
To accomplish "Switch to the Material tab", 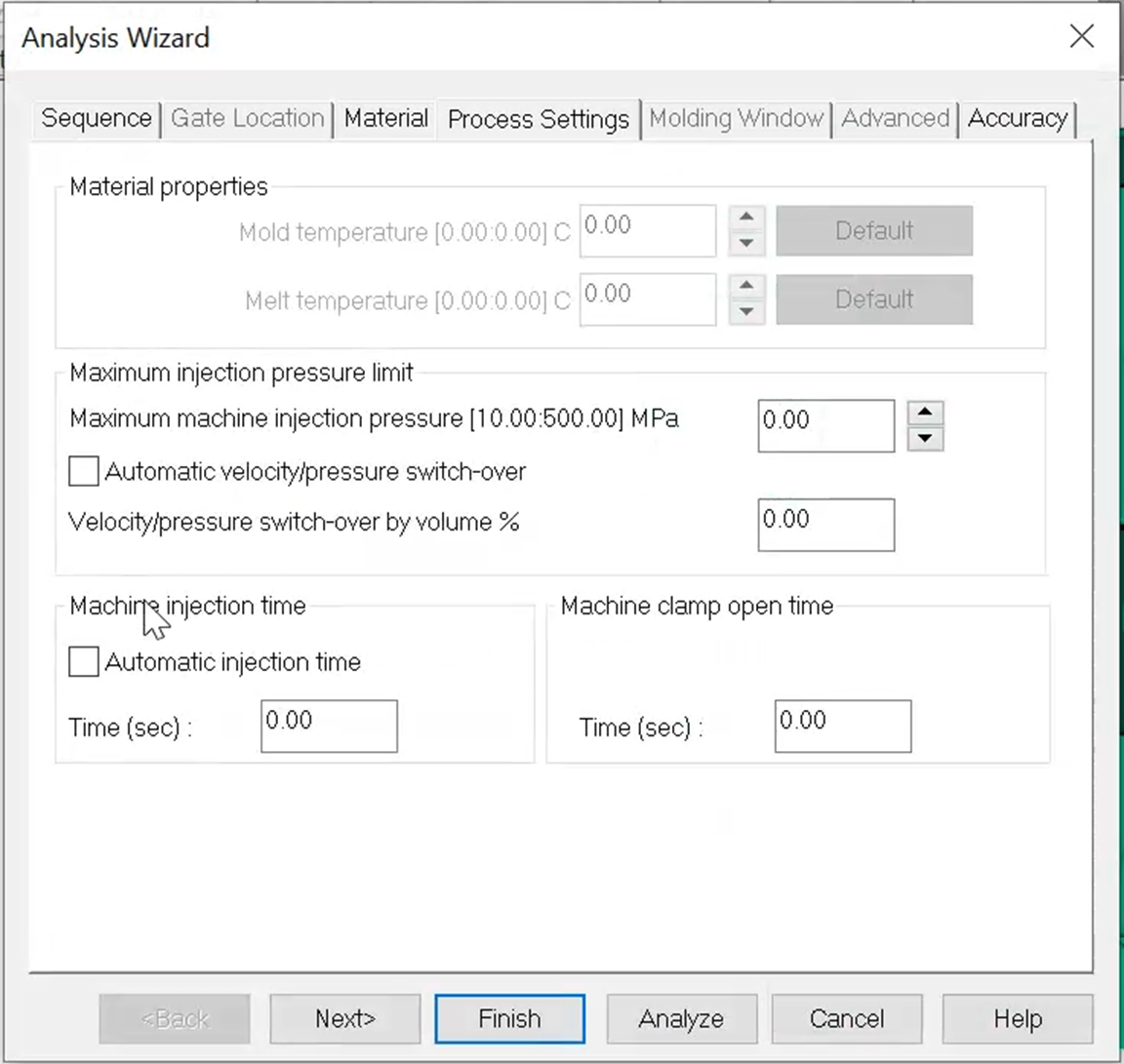I will (x=385, y=118).
